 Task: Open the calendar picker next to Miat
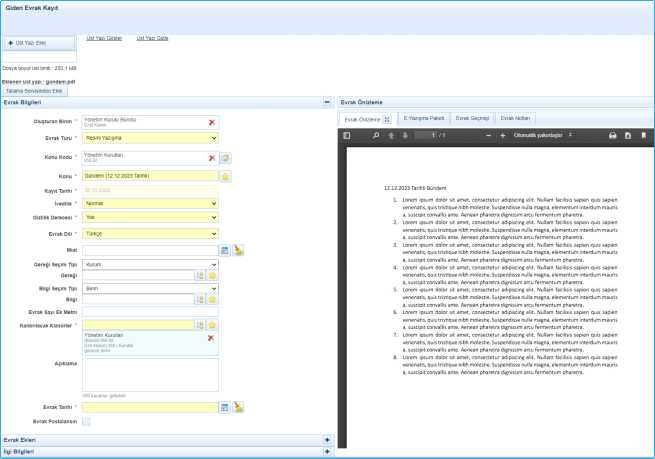pos(225,250)
